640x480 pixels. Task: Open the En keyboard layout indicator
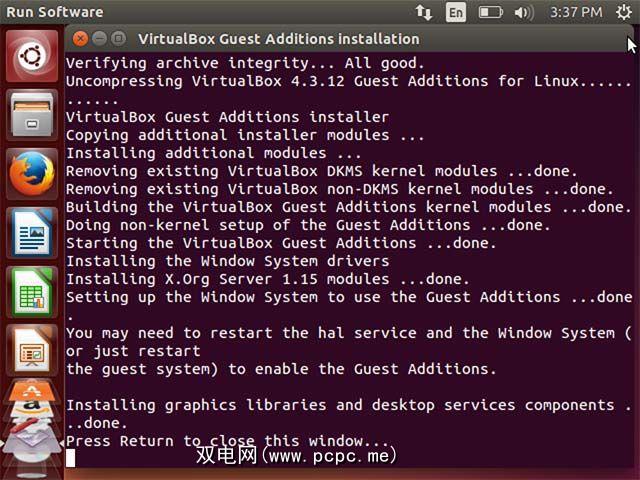click(456, 12)
